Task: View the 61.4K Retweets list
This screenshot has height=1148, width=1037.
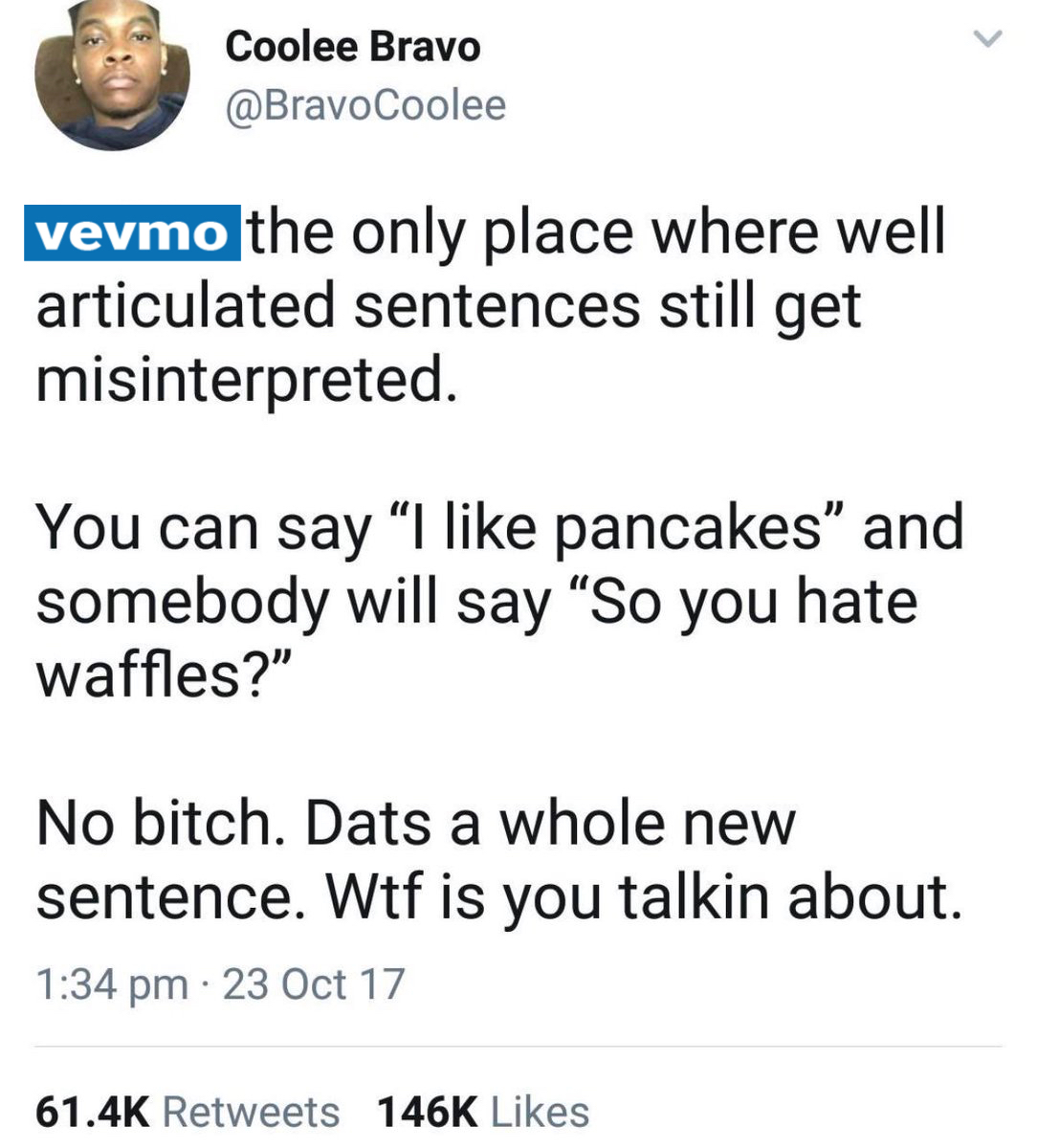Action: coord(188,1112)
